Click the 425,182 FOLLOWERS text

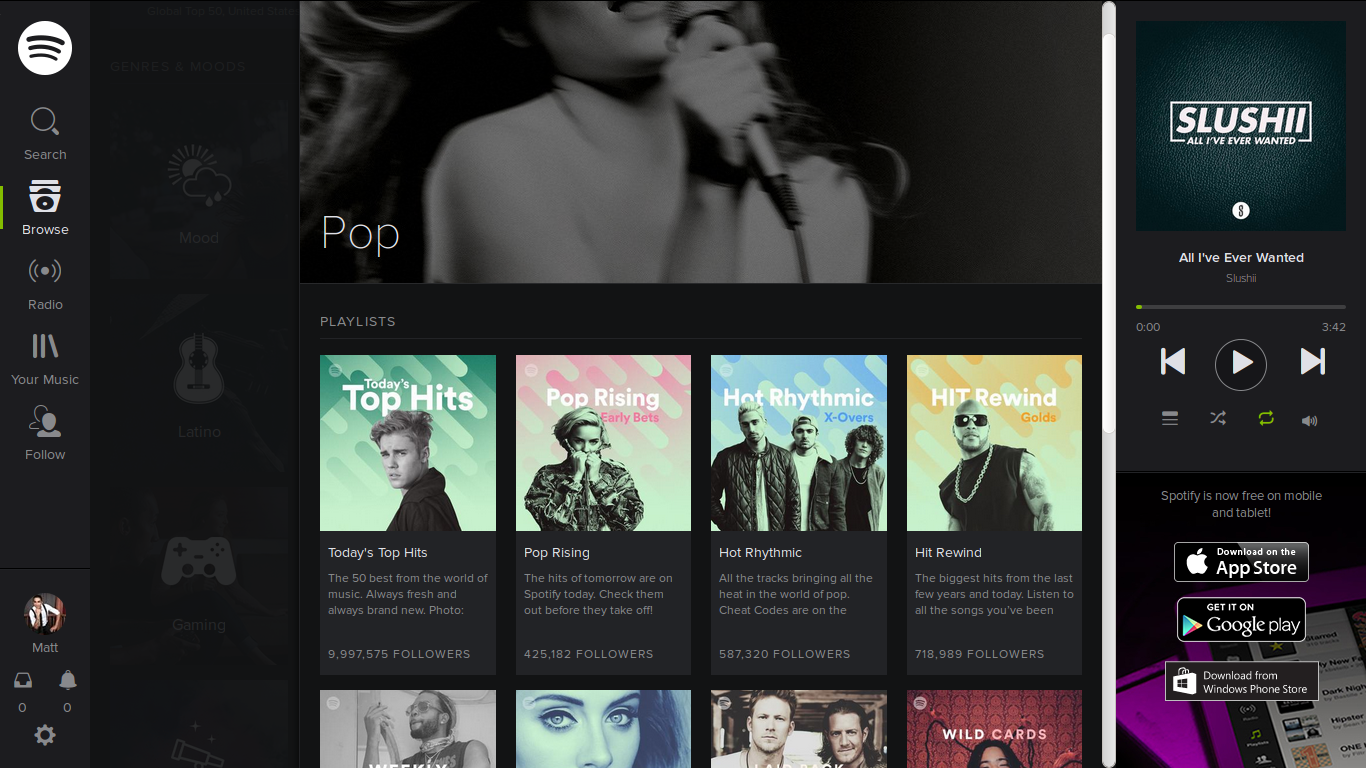coord(589,654)
